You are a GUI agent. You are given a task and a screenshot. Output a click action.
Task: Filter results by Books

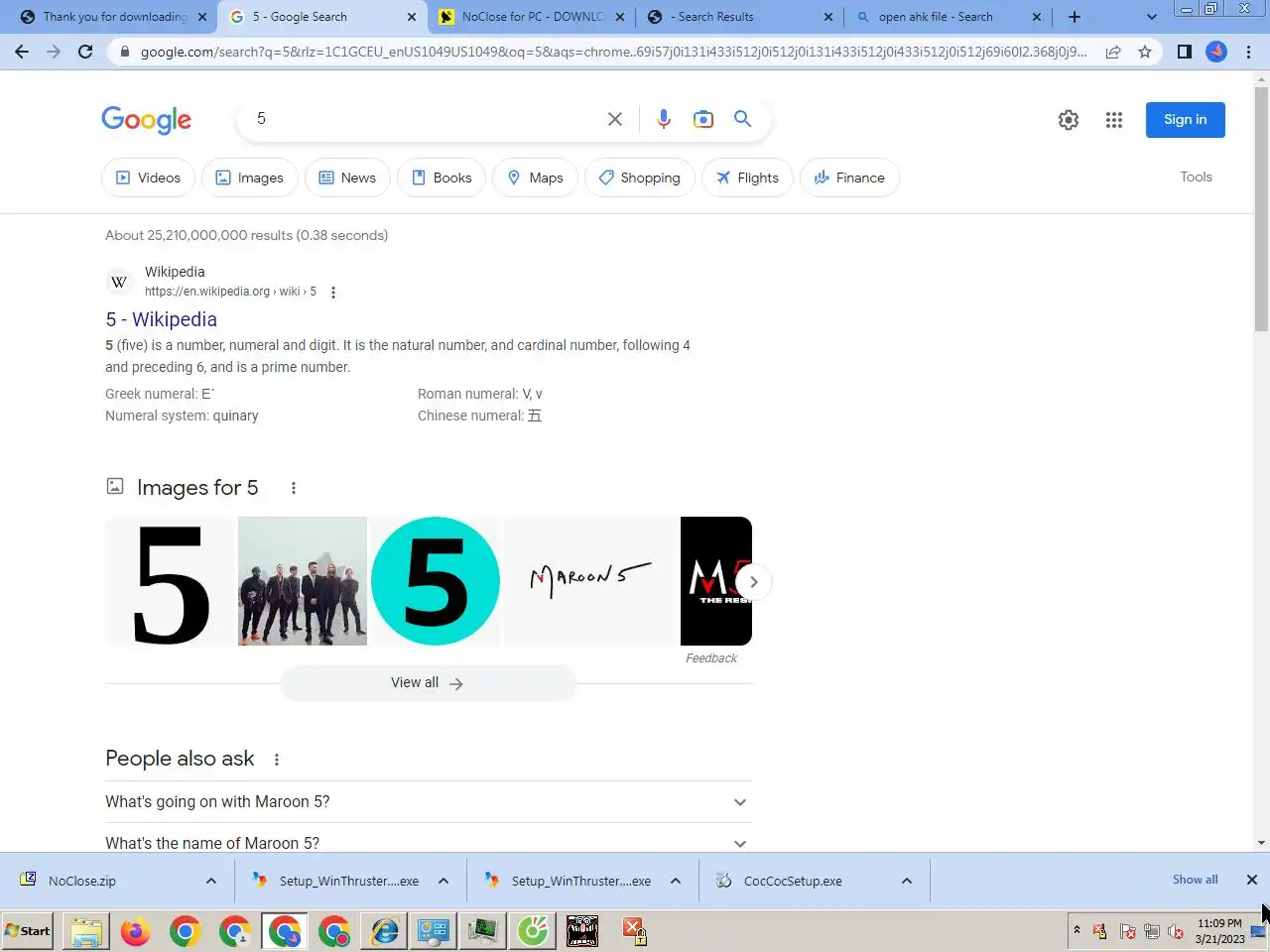coord(442,178)
